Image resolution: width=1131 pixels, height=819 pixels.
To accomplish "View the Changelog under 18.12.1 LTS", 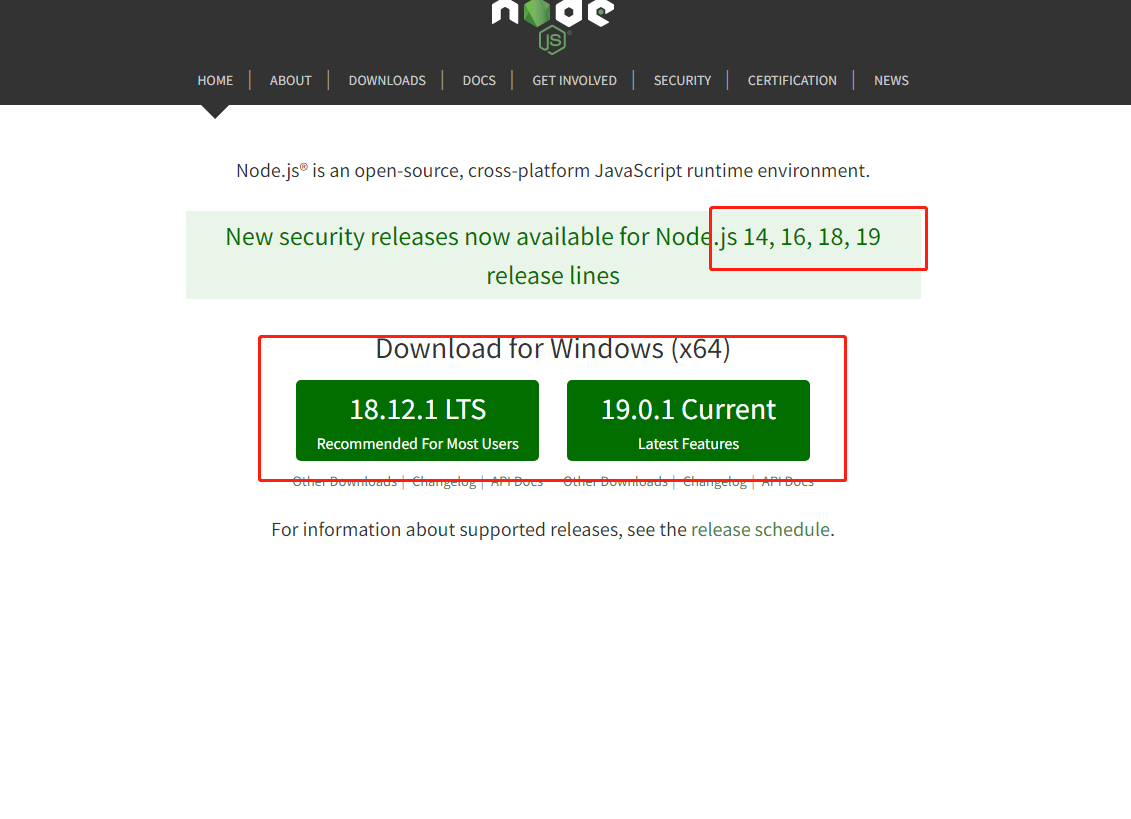I will point(444,481).
